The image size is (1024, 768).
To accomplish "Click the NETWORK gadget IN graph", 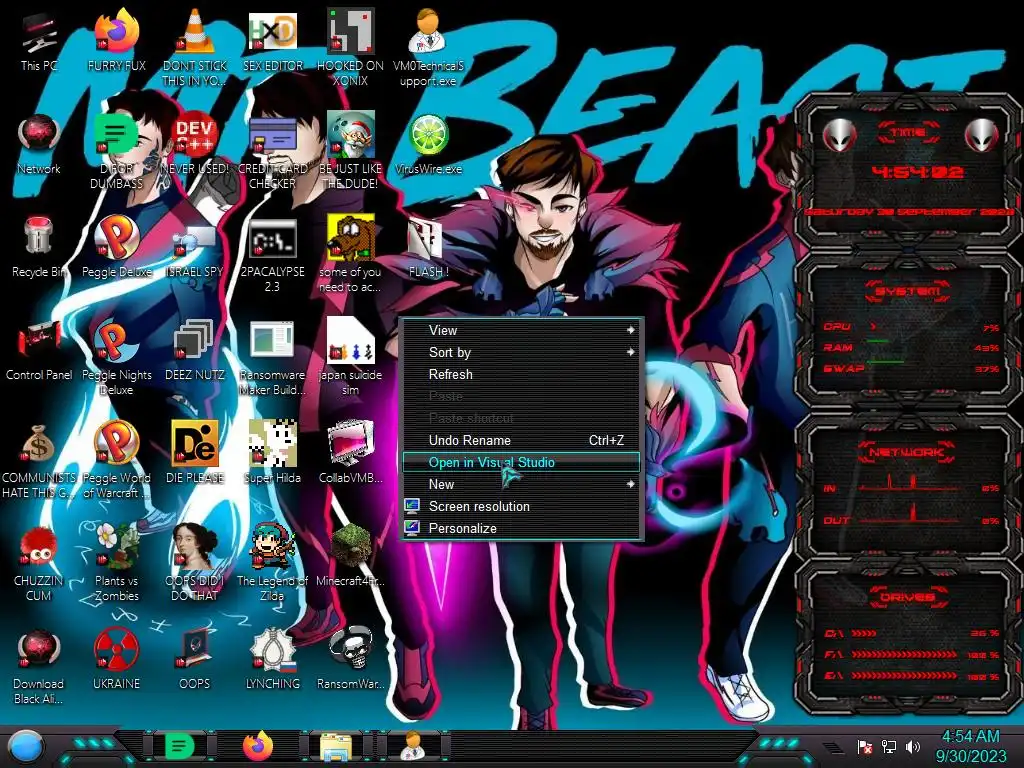I will (911, 484).
